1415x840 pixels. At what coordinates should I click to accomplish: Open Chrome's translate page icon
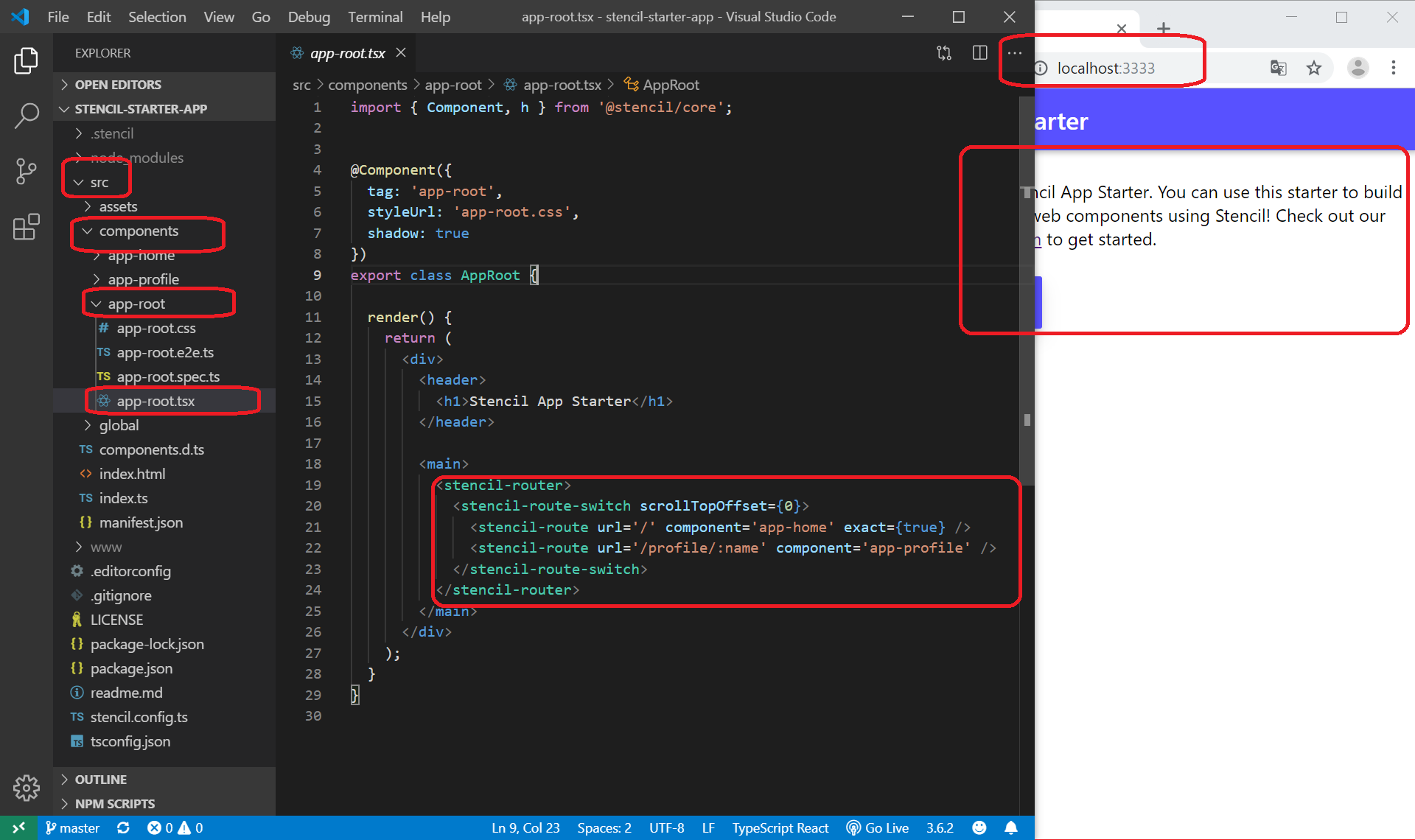[x=1278, y=69]
